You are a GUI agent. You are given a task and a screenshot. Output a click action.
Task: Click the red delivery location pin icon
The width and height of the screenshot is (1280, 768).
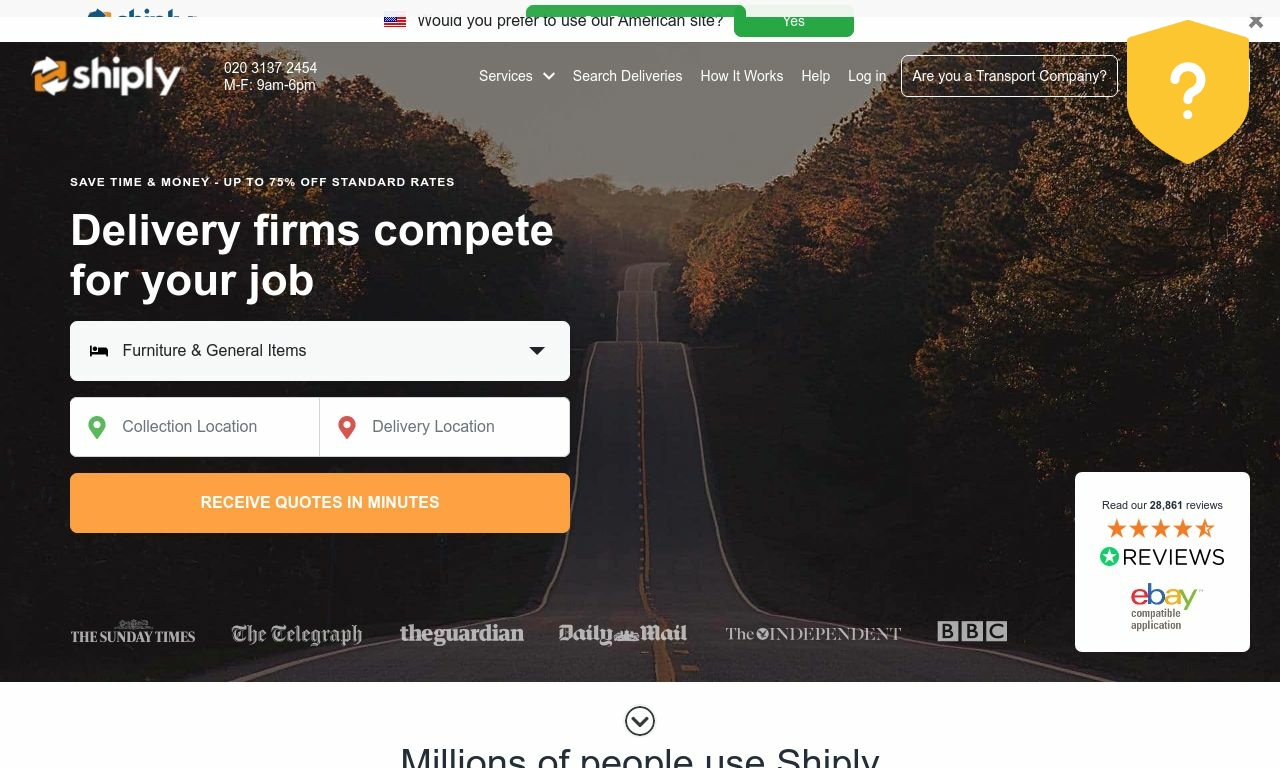347,427
